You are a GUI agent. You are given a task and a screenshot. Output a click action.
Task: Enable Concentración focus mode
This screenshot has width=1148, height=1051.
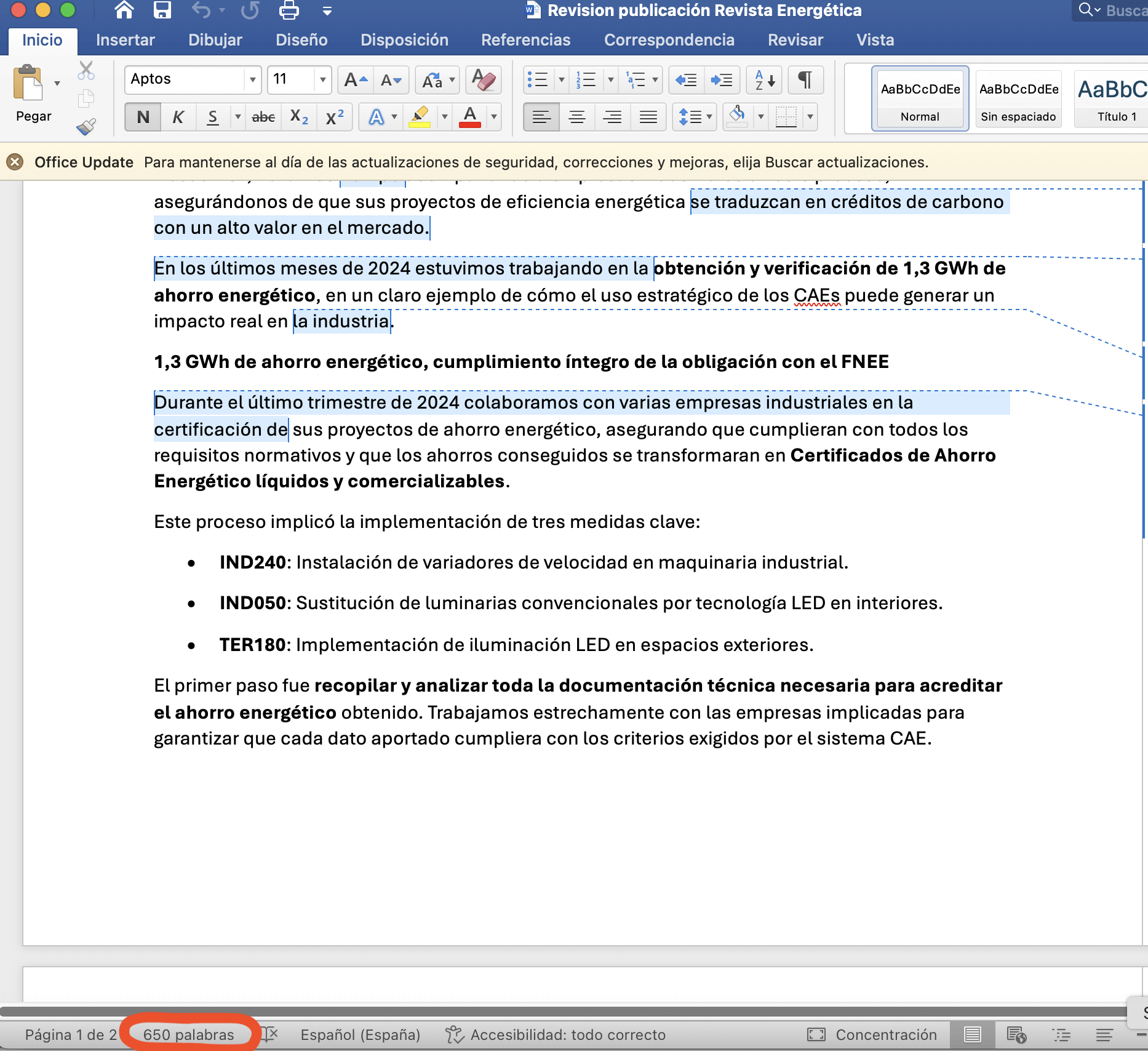click(x=872, y=1034)
